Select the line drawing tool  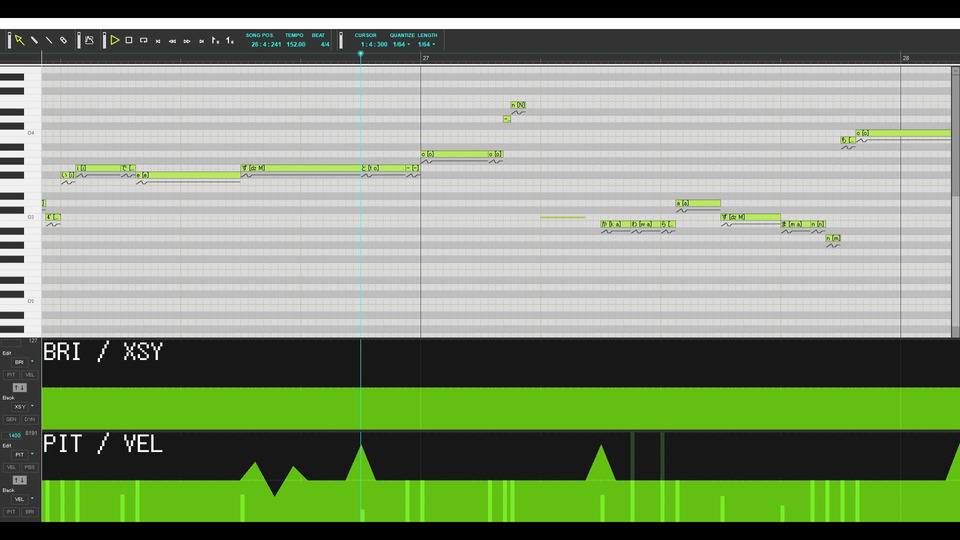coord(49,40)
